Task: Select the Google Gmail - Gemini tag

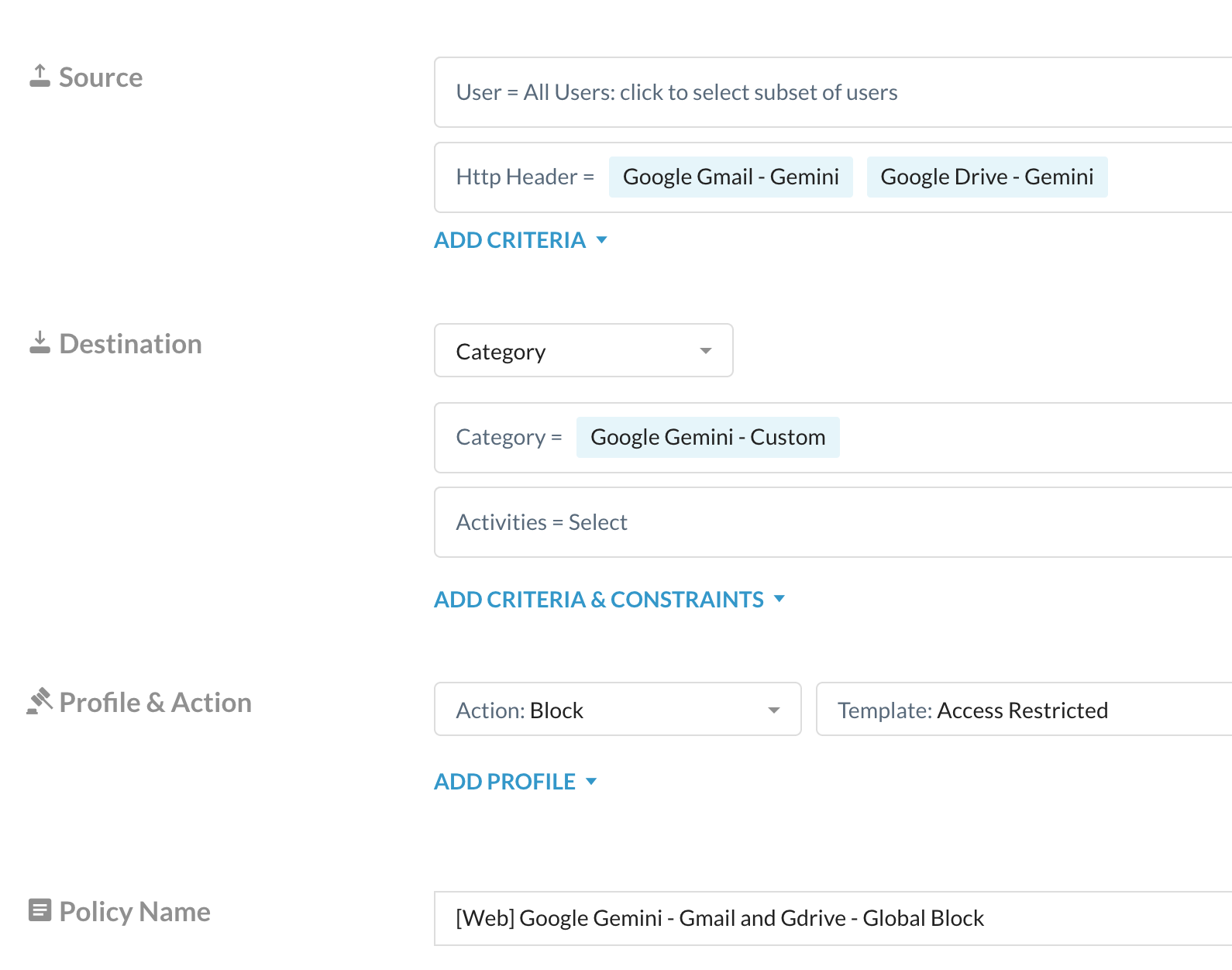Action: [x=731, y=177]
